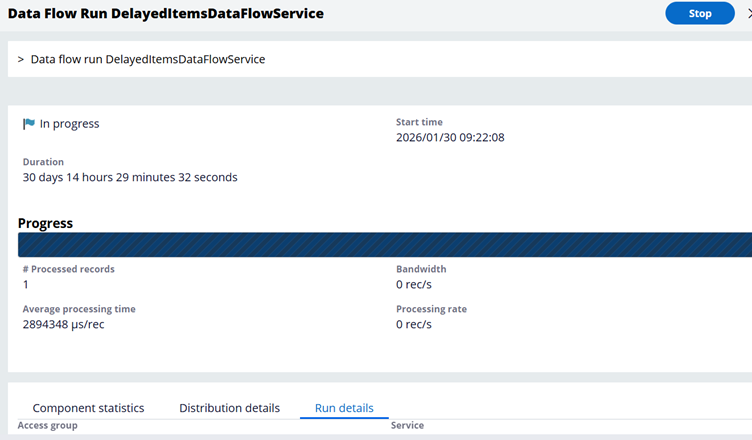This screenshot has width=752, height=440.
Task: Click the In progress status text
Action: coord(69,124)
